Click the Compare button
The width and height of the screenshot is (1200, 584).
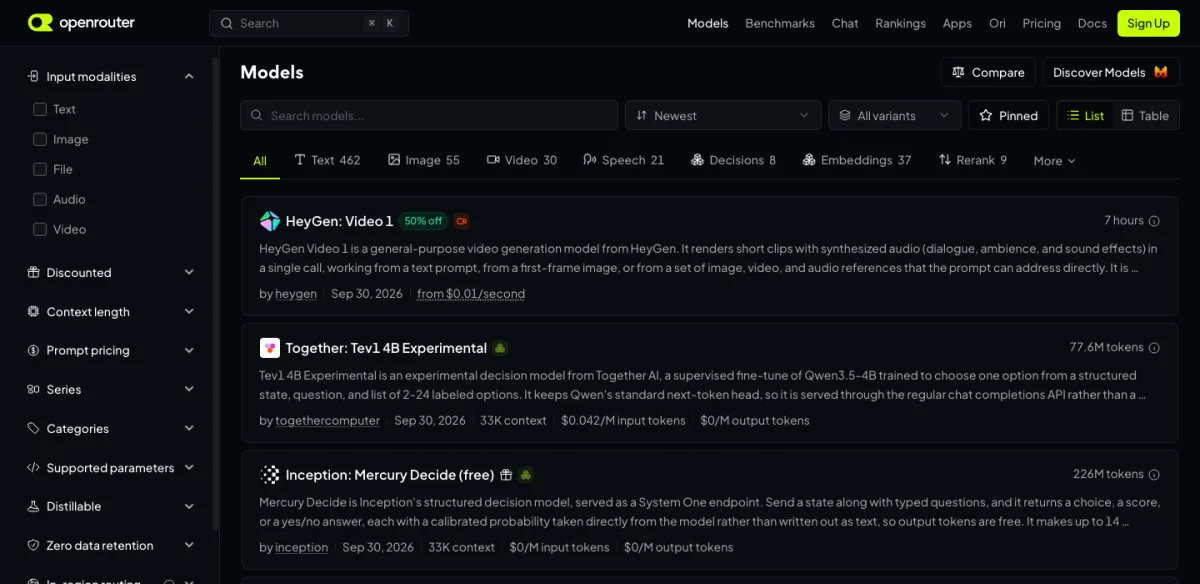(x=988, y=72)
